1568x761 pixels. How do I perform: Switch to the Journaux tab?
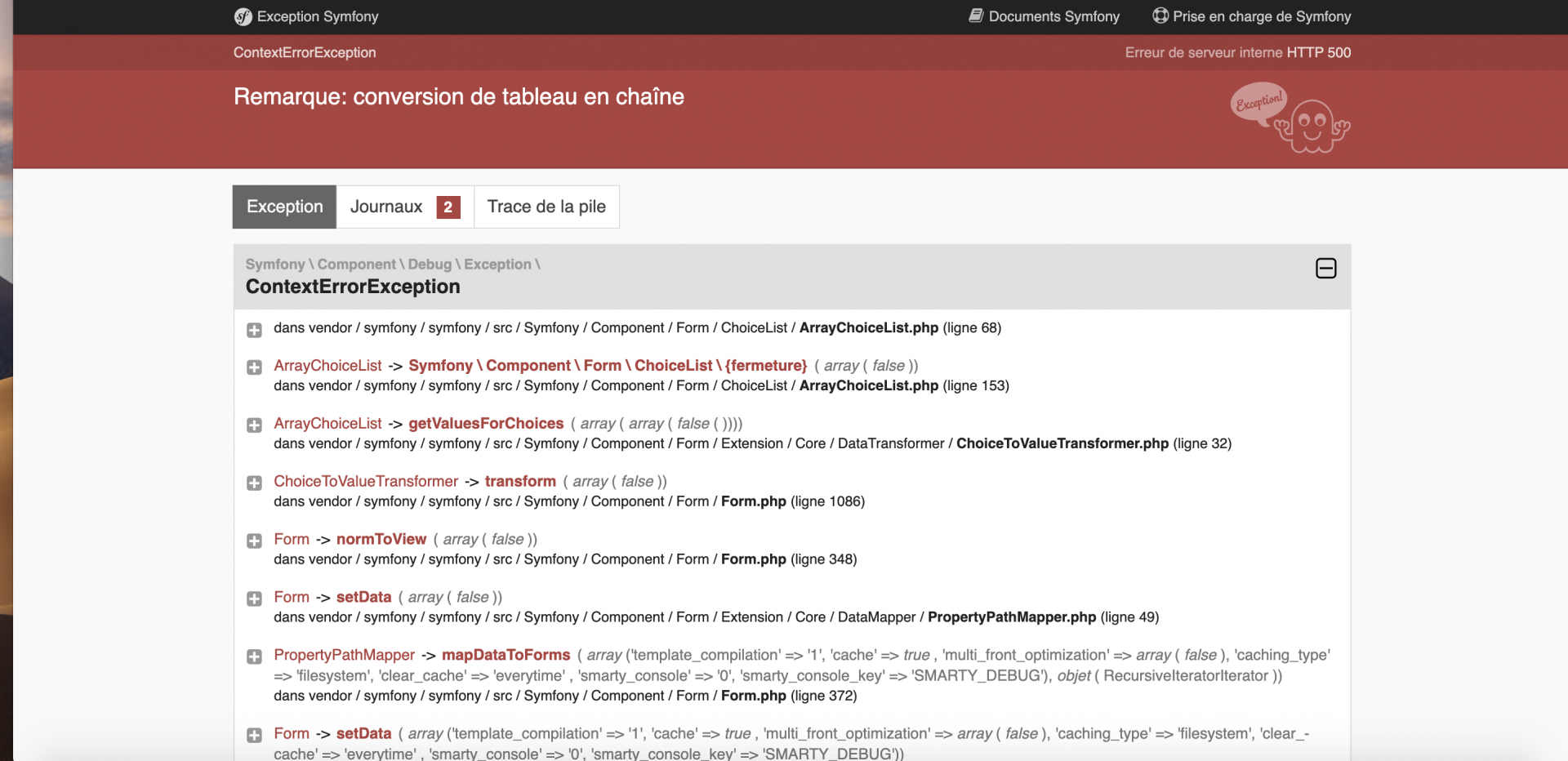coord(405,207)
